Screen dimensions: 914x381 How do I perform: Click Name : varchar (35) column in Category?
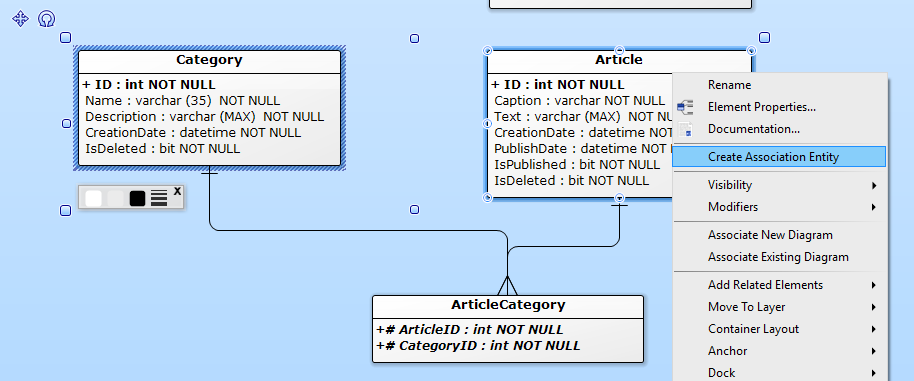click(x=182, y=101)
